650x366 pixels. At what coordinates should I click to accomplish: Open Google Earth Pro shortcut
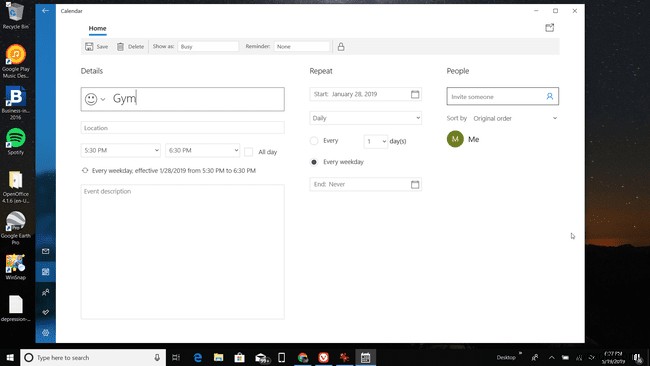(16, 228)
